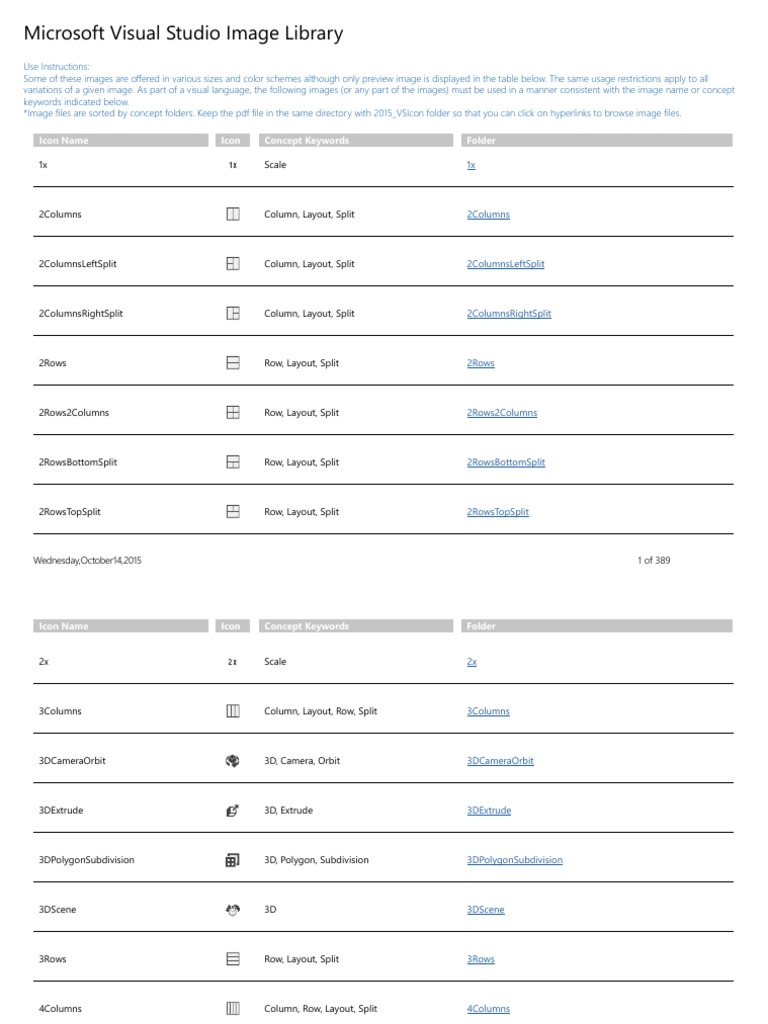This screenshot has height=1024, width=768.
Task: Click the 2Columns layout icon
Action: click(x=232, y=214)
